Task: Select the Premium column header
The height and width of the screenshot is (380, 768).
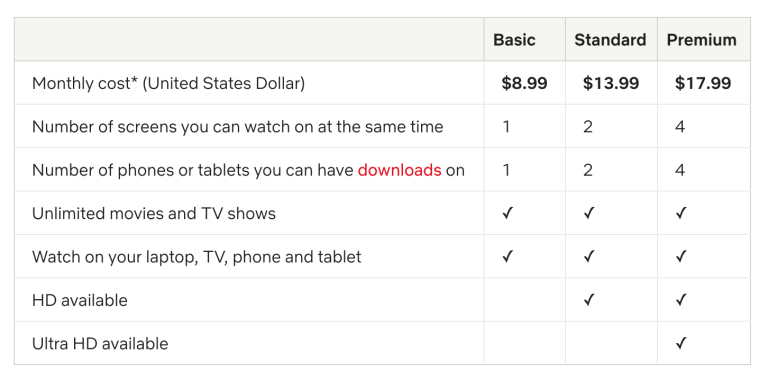Action: 701,40
